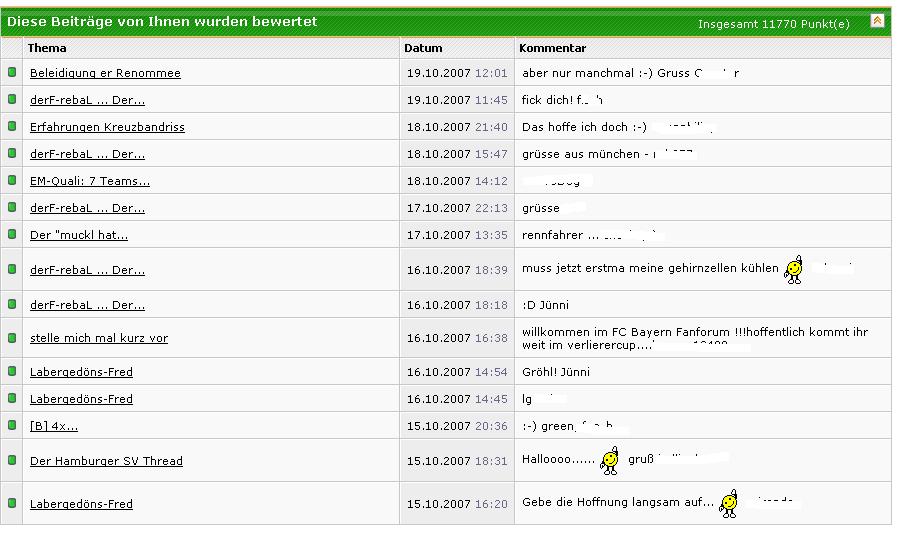This screenshot has height=538, width=902.
Task: Follow the stelle mich mal kurz vor link
Action: [99, 338]
